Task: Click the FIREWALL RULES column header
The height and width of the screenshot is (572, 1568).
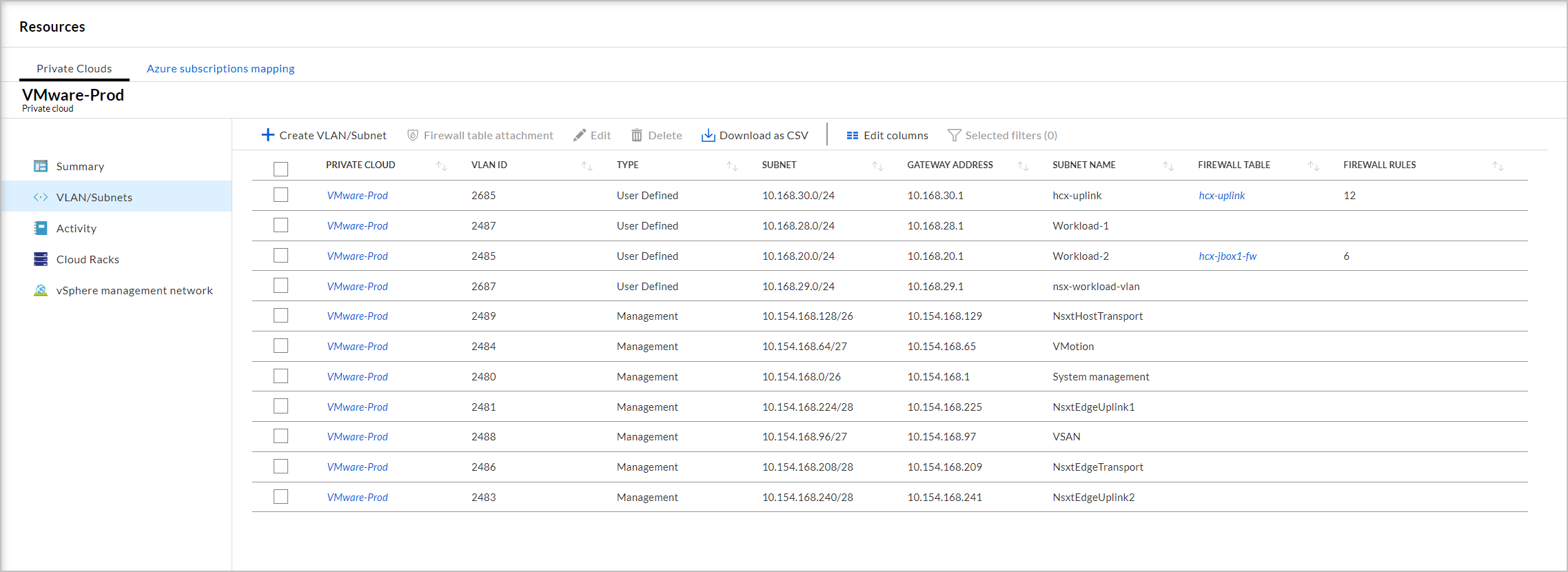Action: [1379, 165]
